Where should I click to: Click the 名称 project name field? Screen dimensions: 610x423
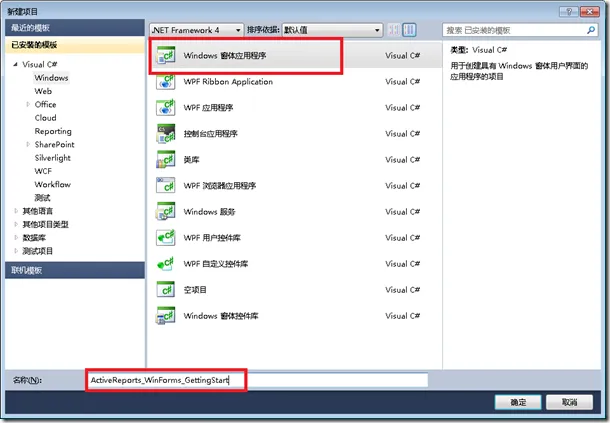[x=257, y=380]
